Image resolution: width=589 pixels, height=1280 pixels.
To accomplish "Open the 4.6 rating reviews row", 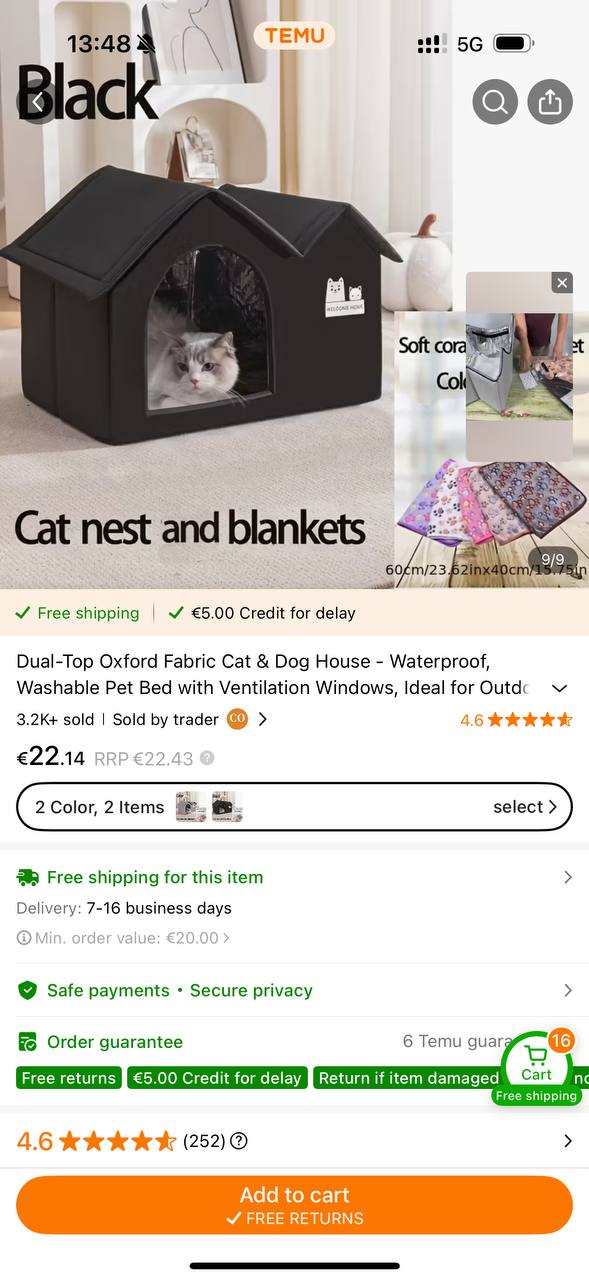I will click(x=294, y=1141).
